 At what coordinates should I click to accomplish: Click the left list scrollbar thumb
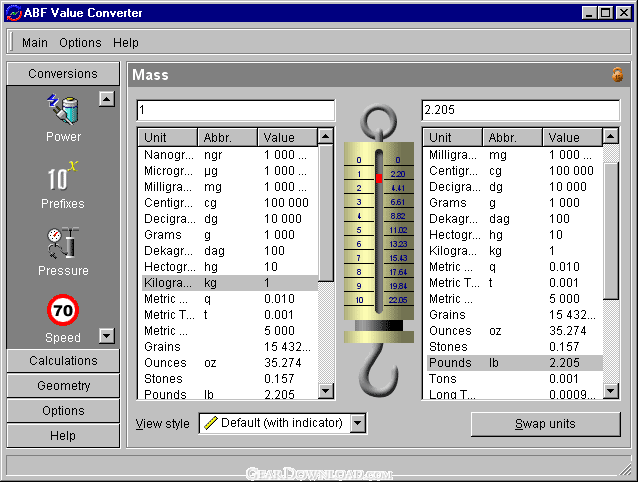[x=326, y=213]
